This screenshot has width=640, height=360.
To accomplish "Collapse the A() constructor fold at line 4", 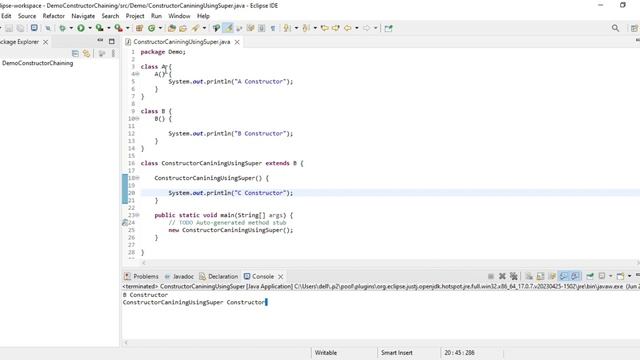I will [138, 74].
